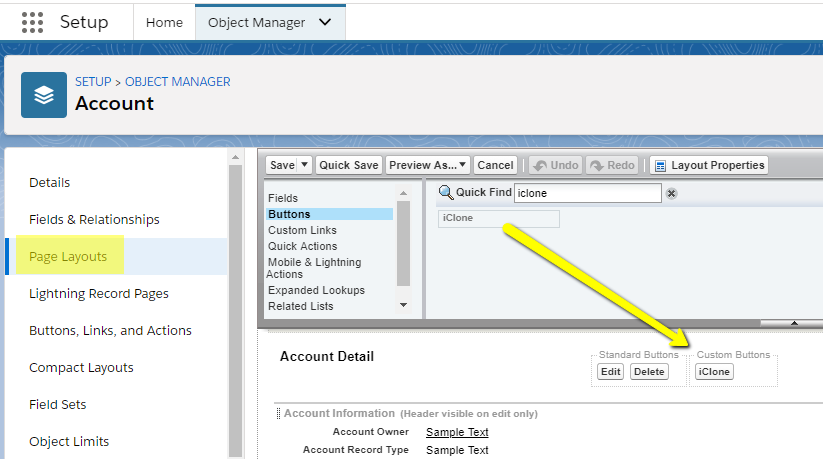823x459 pixels.
Task: Open the App Launcher dots icon
Action: click(x=32, y=23)
